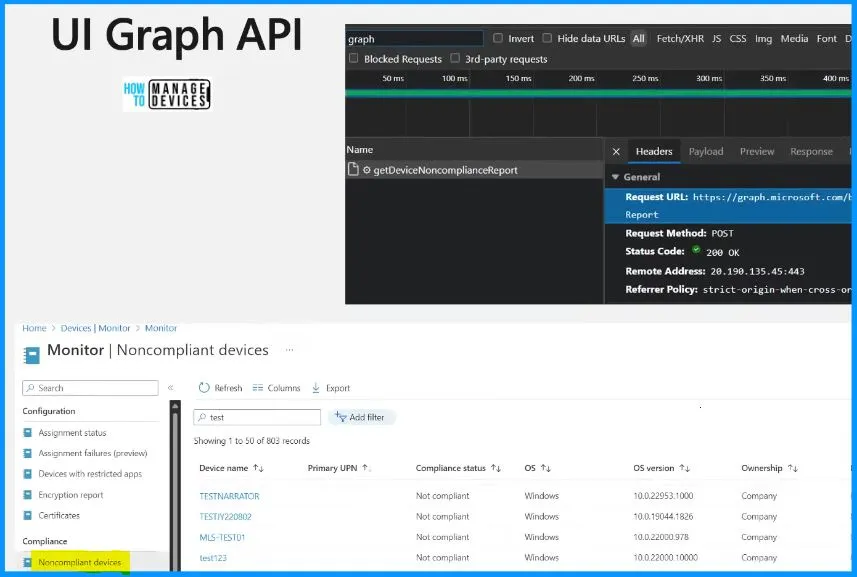Click the Monitor breadcrumb link
Viewport: 857px width, 577px height.
coord(161,328)
